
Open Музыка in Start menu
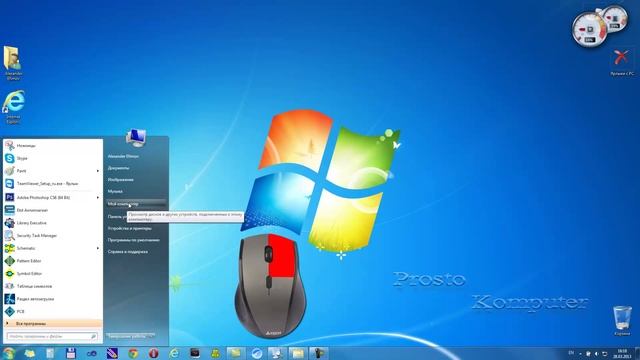click(x=115, y=191)
